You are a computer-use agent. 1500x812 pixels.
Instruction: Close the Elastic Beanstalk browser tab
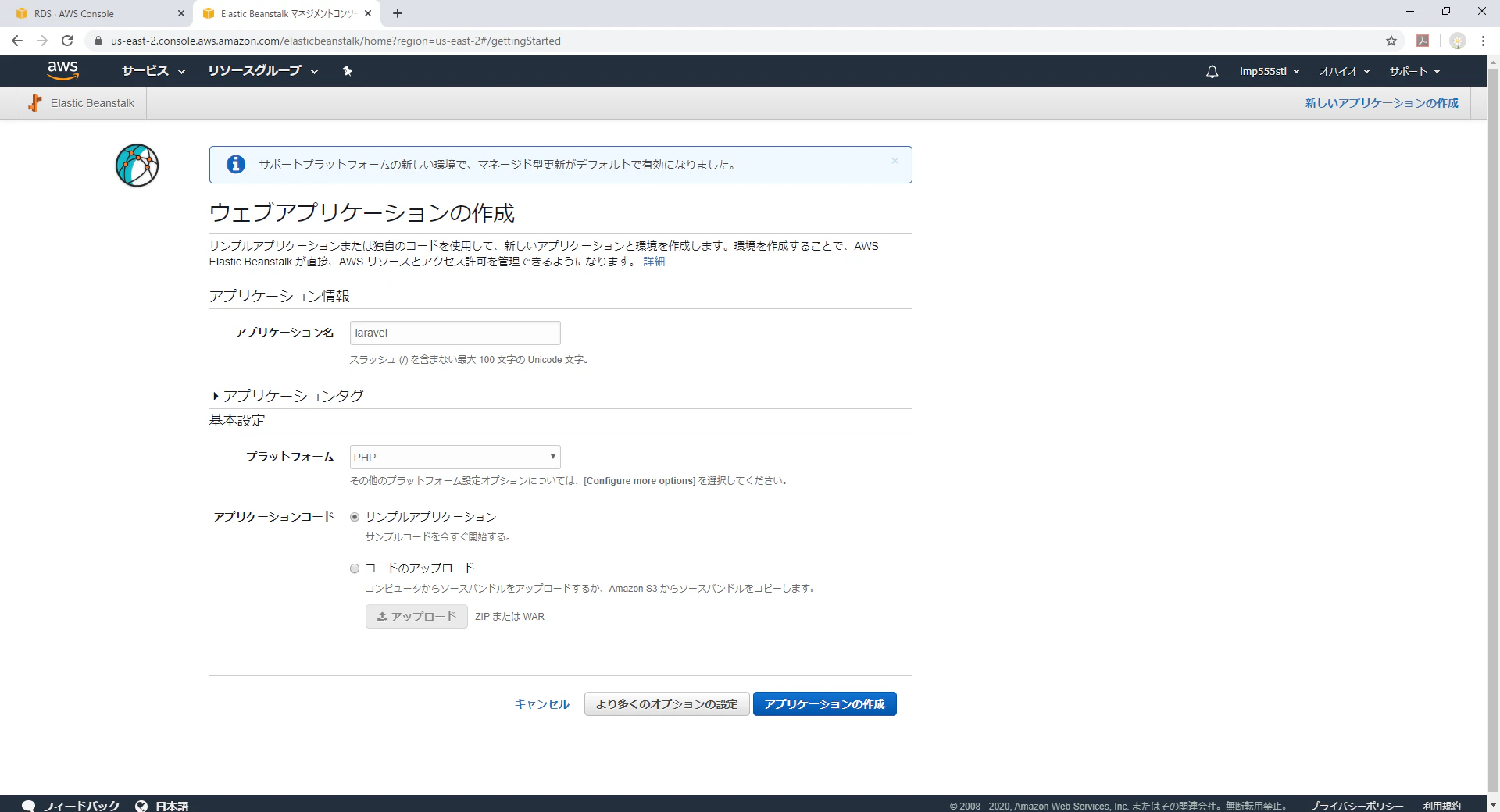click(x=368, y=13)
